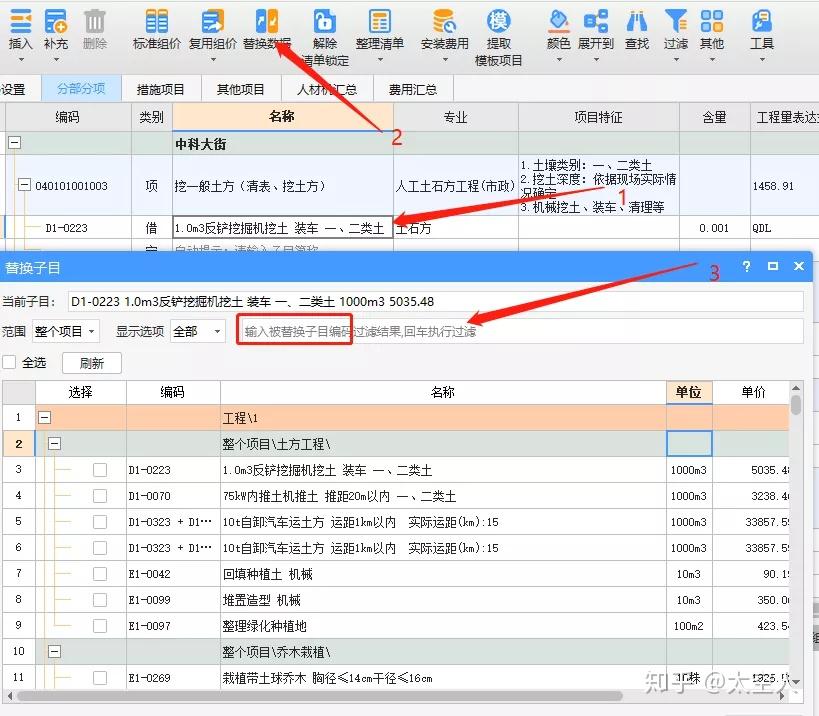This screenshot has height=716, width=819.
Task: Check the 全选 checkbox
Action: tap(9, 362)
